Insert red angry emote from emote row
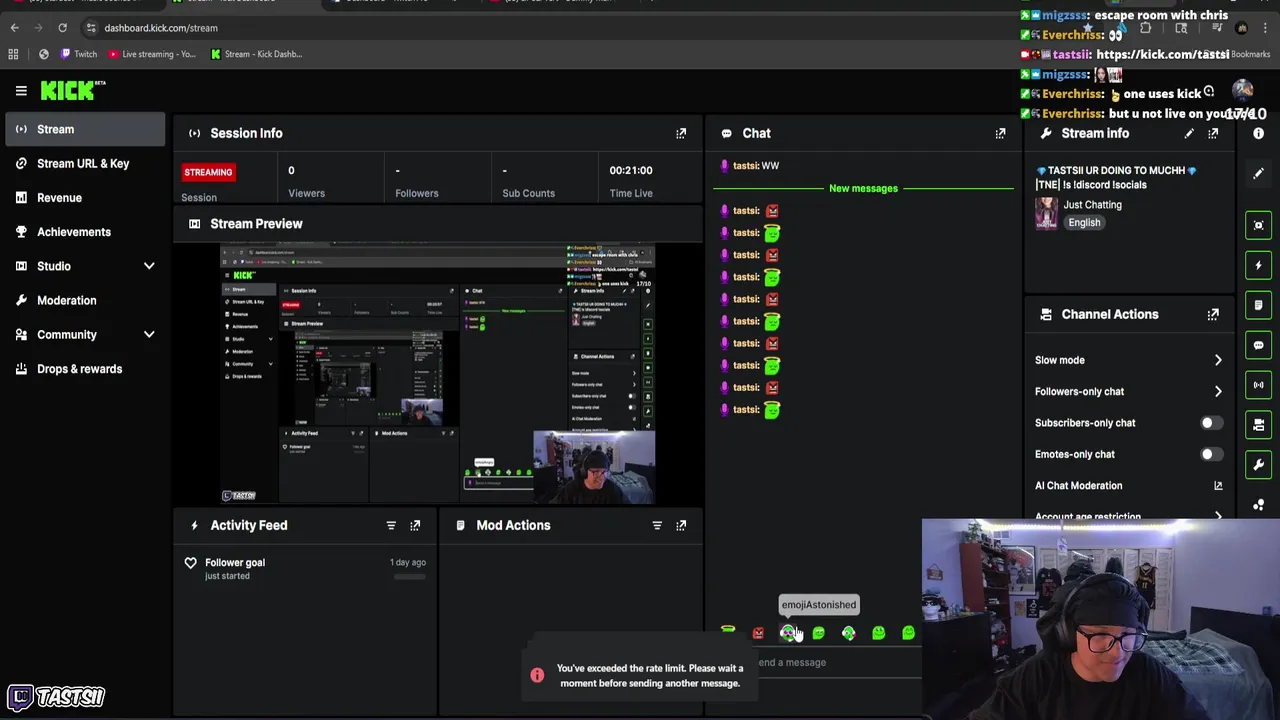This screenshot has width=1280, height=720. pyautogui.click(x=758, y=633)
